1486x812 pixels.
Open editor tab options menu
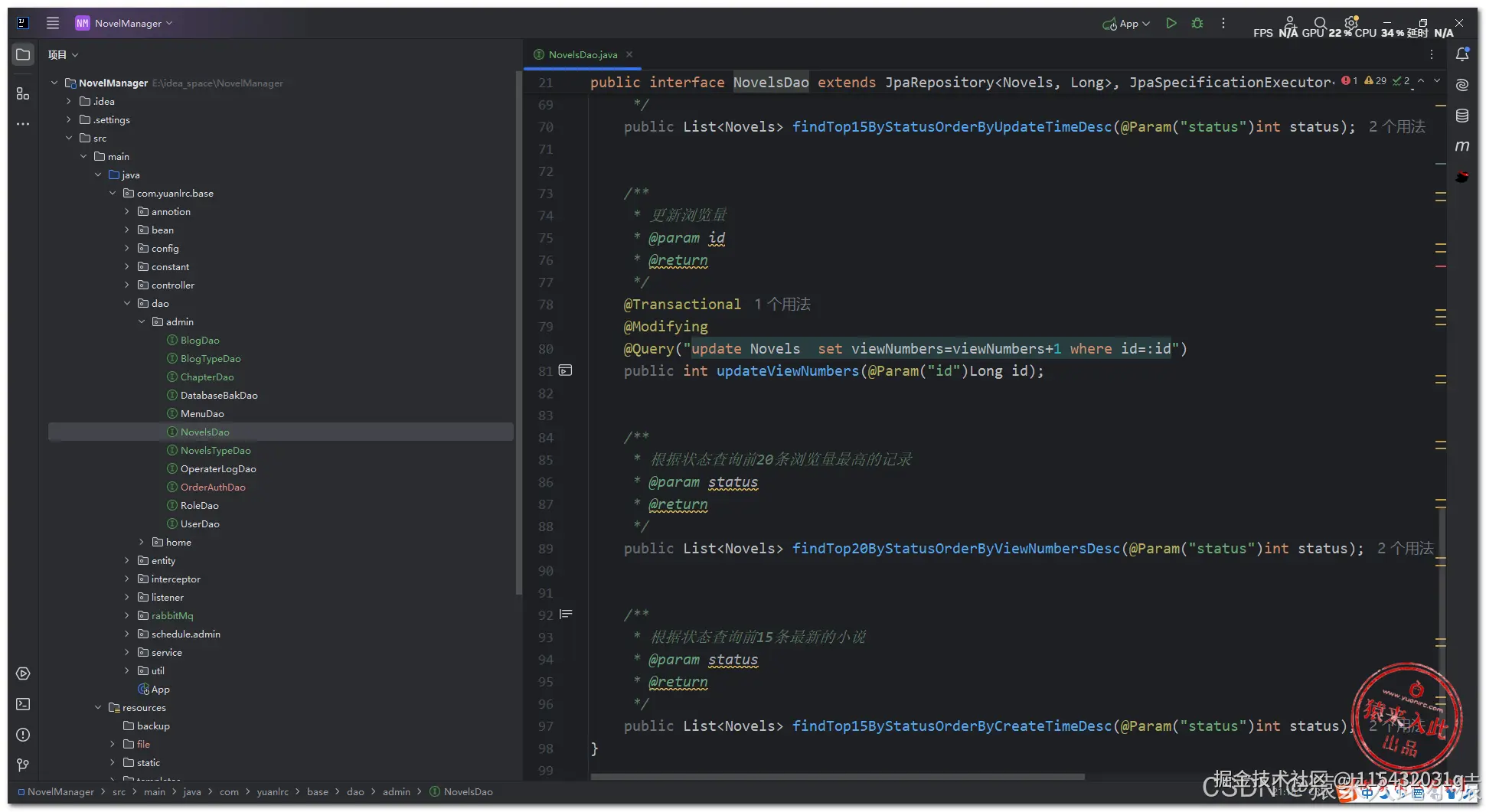(1431, 54)
